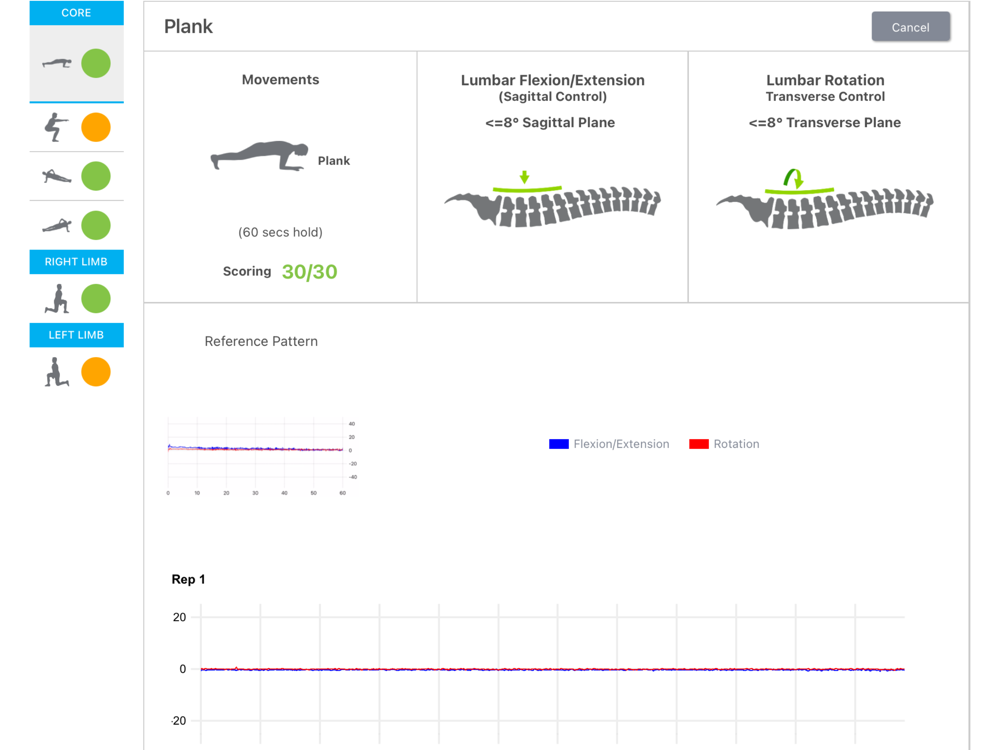
Task: Expand the LEFT LIMB section header
Action: [77, 335]
